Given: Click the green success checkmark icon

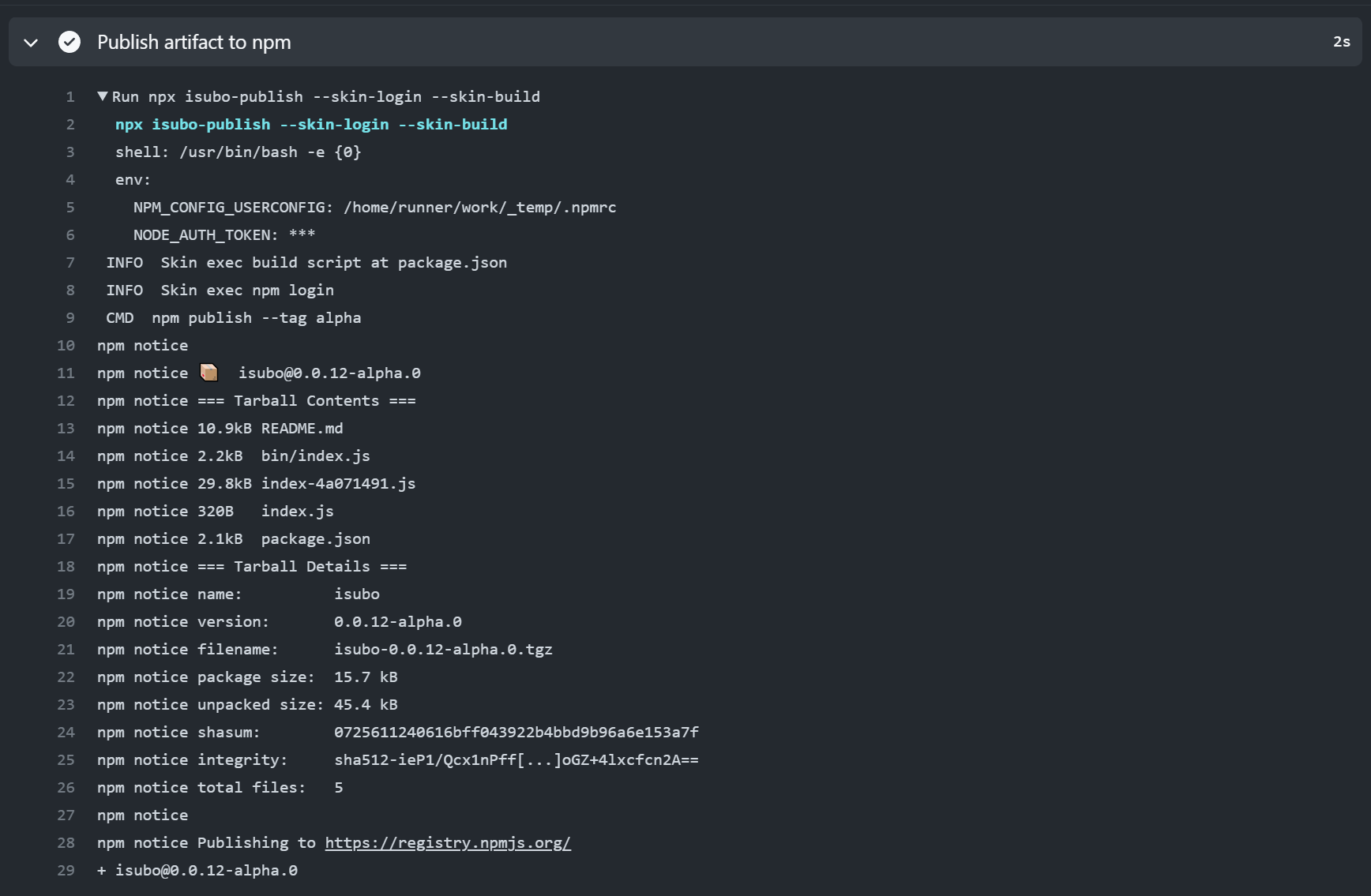Looking at the screenshot, I should (69, 42).
